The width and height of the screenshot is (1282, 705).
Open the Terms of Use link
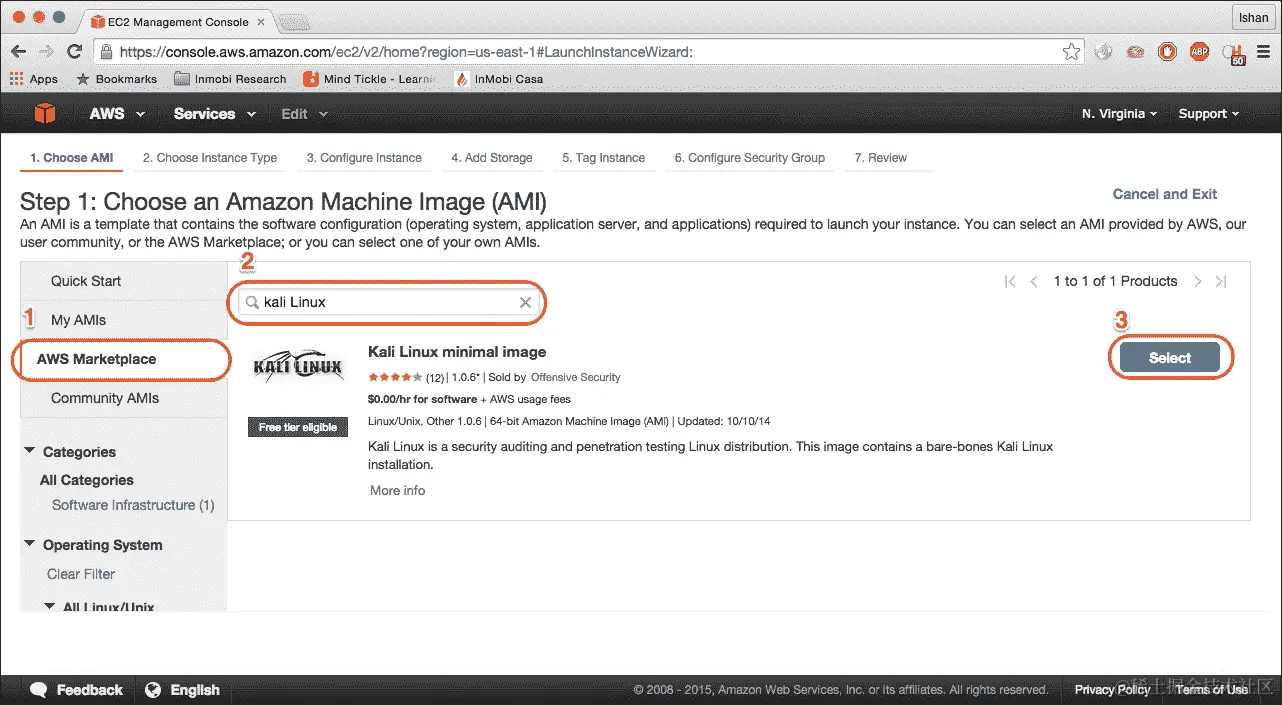pos(1211,690)
